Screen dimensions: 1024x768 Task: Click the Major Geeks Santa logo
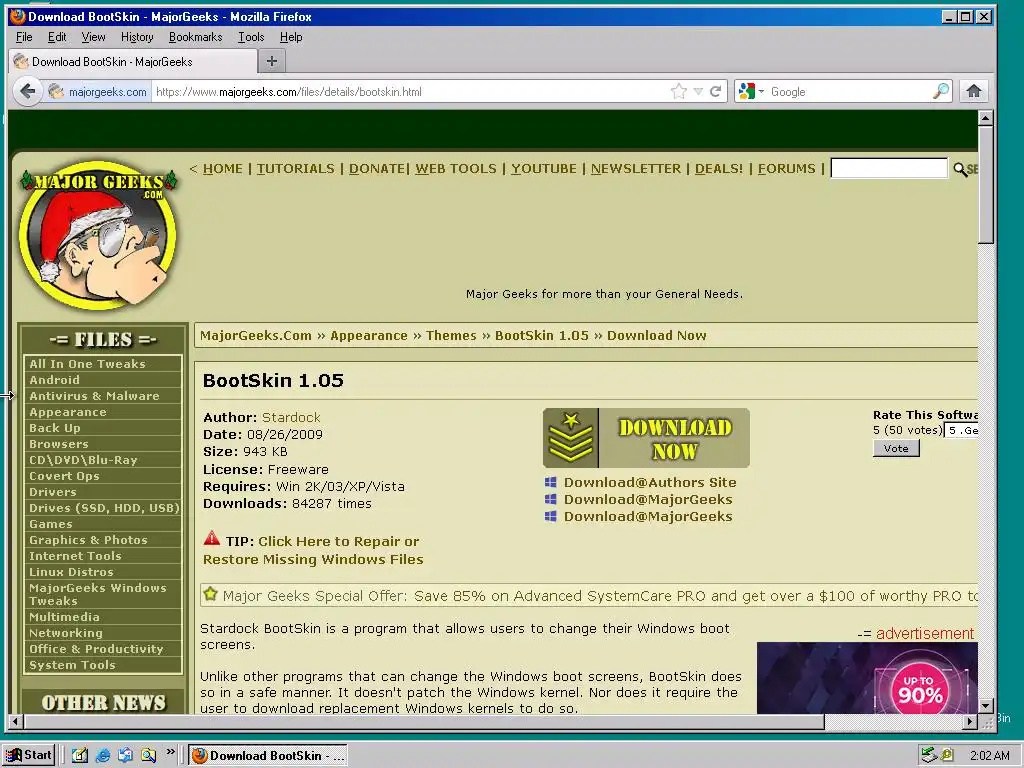pyautogui.click(x=98, y=236)
